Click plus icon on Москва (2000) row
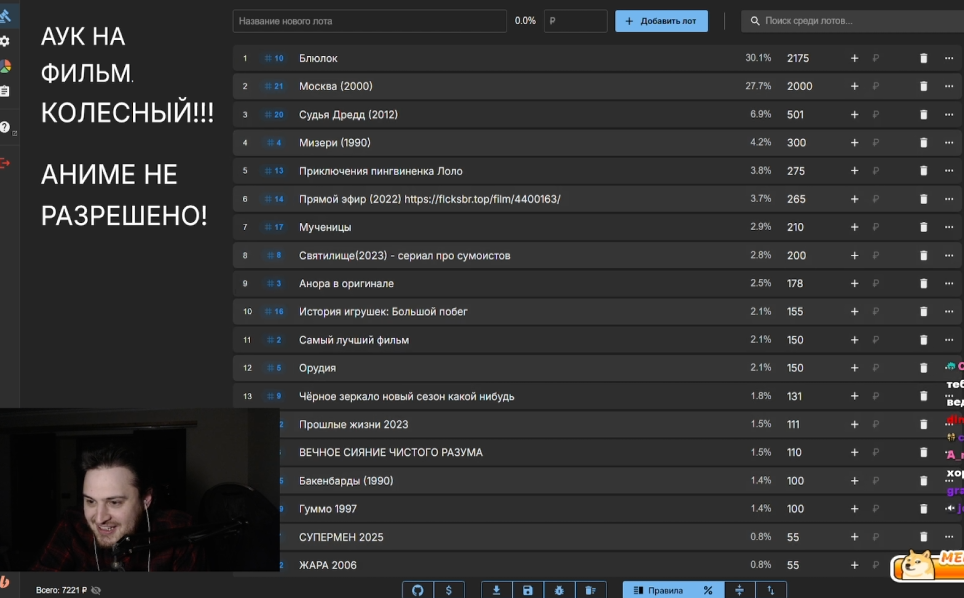Screen dimensions: 964x598 (854, 87)
